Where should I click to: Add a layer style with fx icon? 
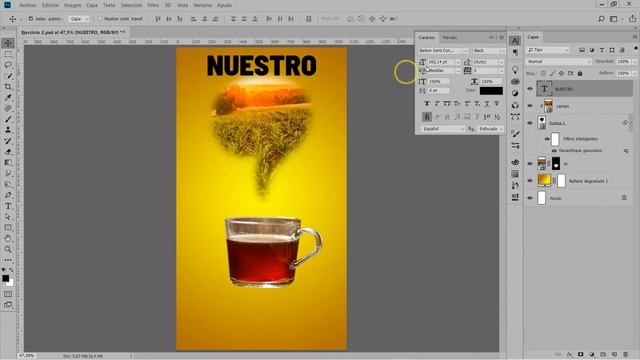coord(569,355)
